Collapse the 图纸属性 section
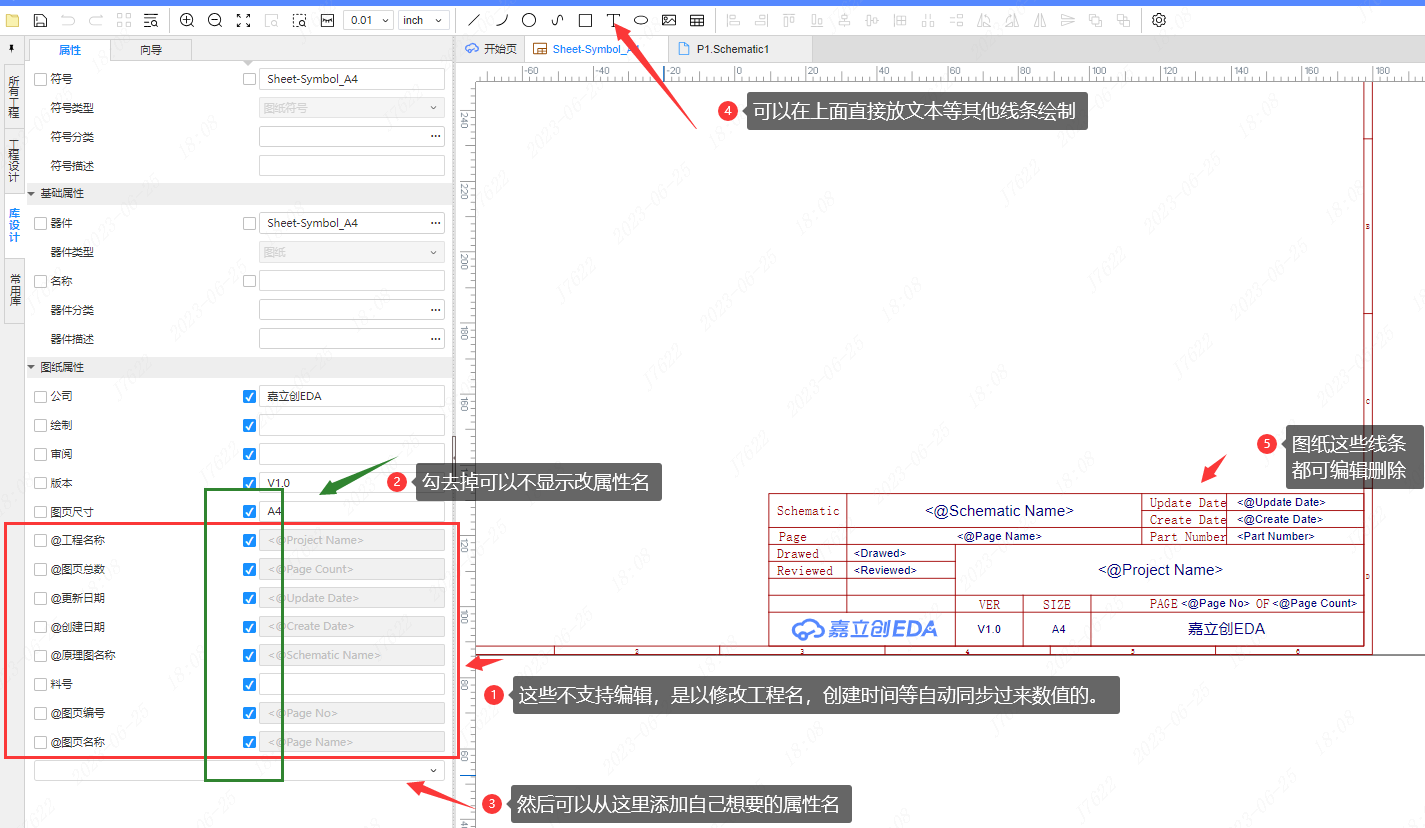This screenshot has width=1425, height=828. click(x=31, y=368)
